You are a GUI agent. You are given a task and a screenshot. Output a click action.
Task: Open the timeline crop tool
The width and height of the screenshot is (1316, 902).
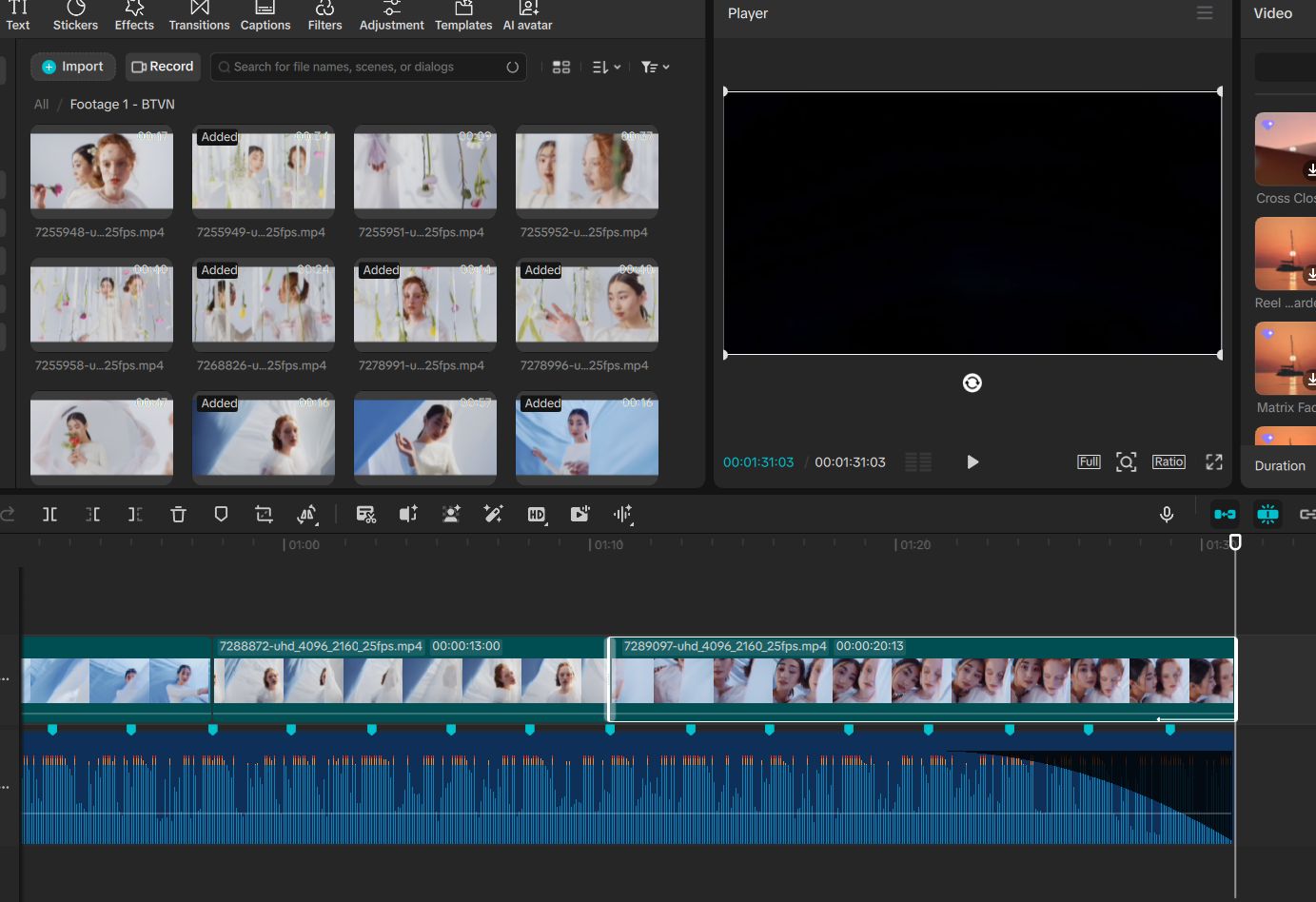(264, 514)
